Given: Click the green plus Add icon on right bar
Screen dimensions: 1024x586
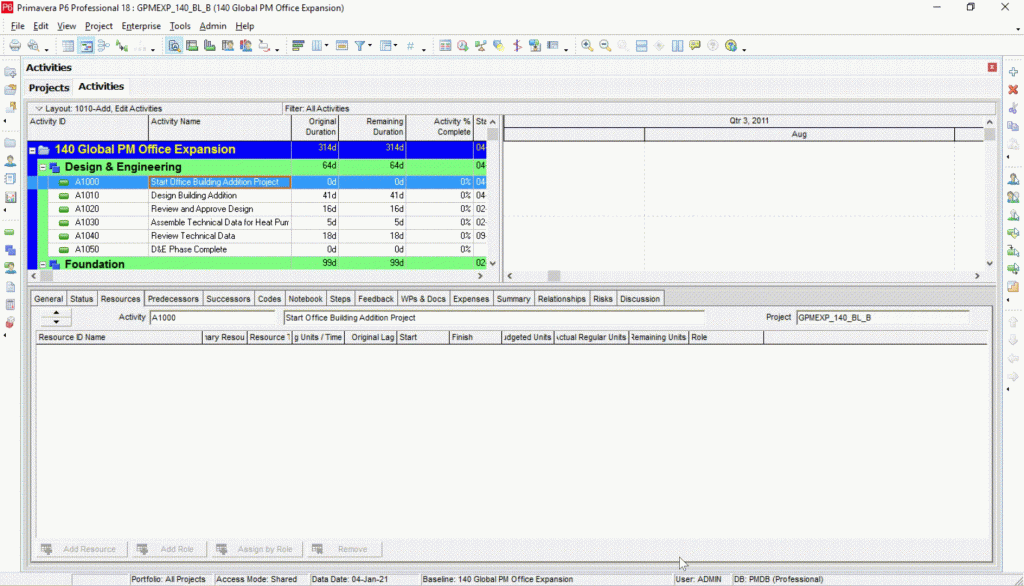Looking at the screenshot, I should click(1013, 72).
